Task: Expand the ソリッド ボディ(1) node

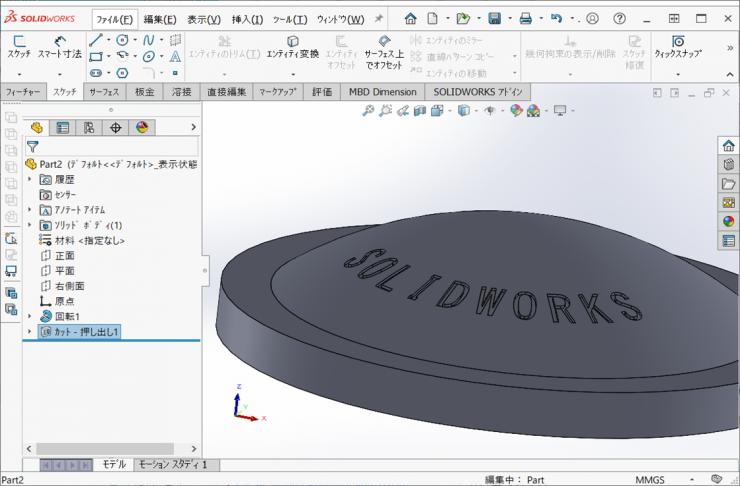Action: [30, 225]
